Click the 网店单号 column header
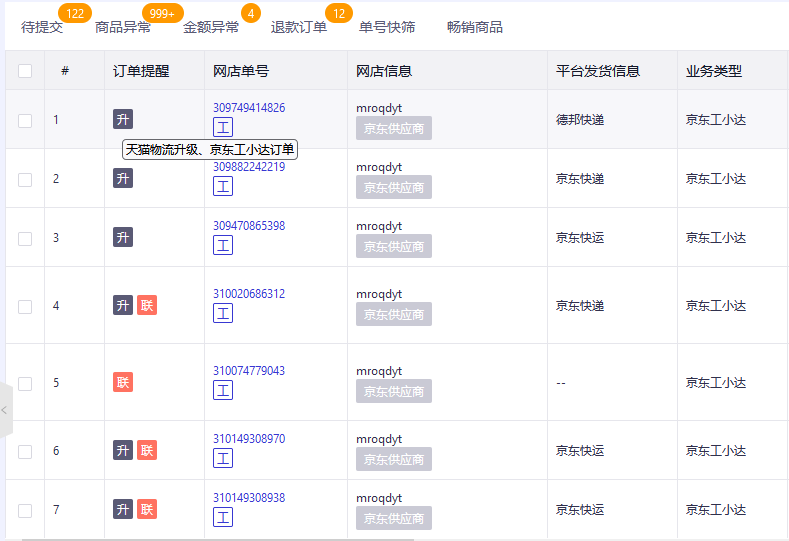 coord(241,71)
